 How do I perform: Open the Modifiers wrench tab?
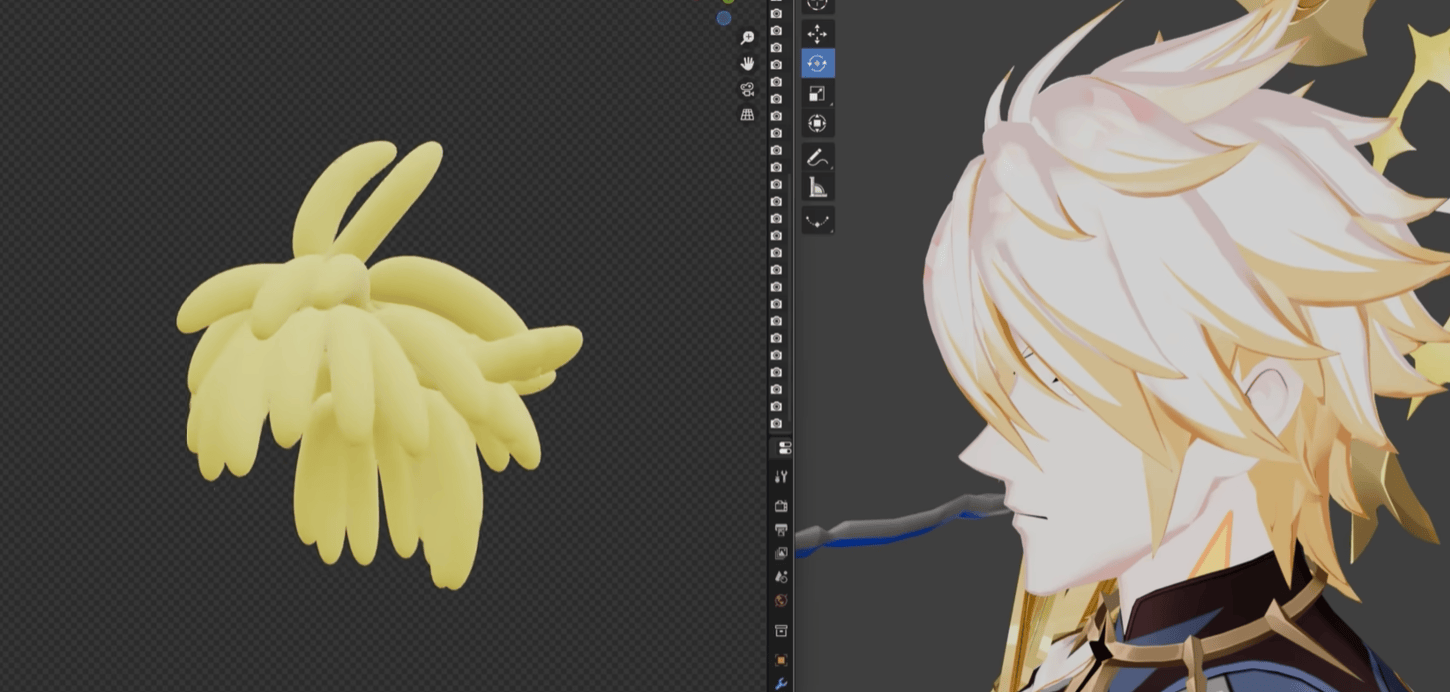(x=781, y=684)
